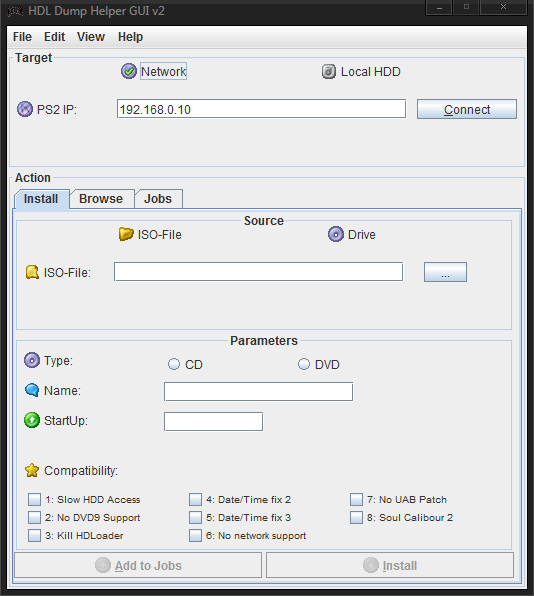Click the Connect button

pos(467,109)
